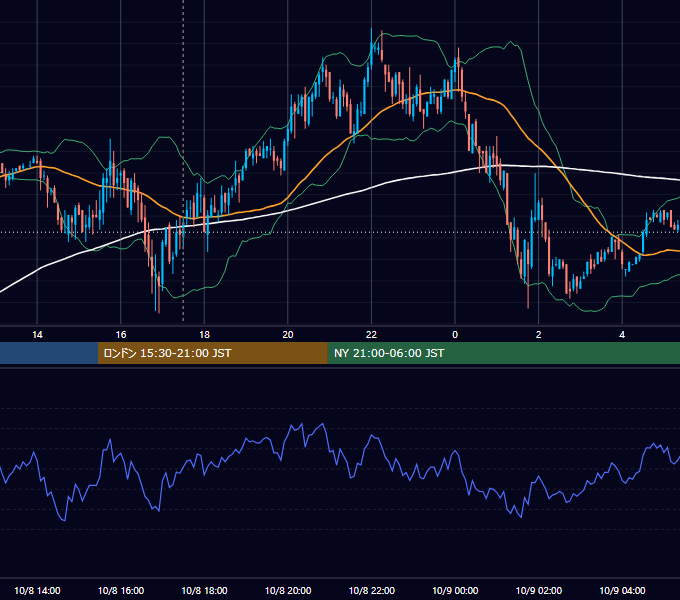Click the 10/8 14:00 time label
Screen dimensions: 680x600
(x=37, y=590)
